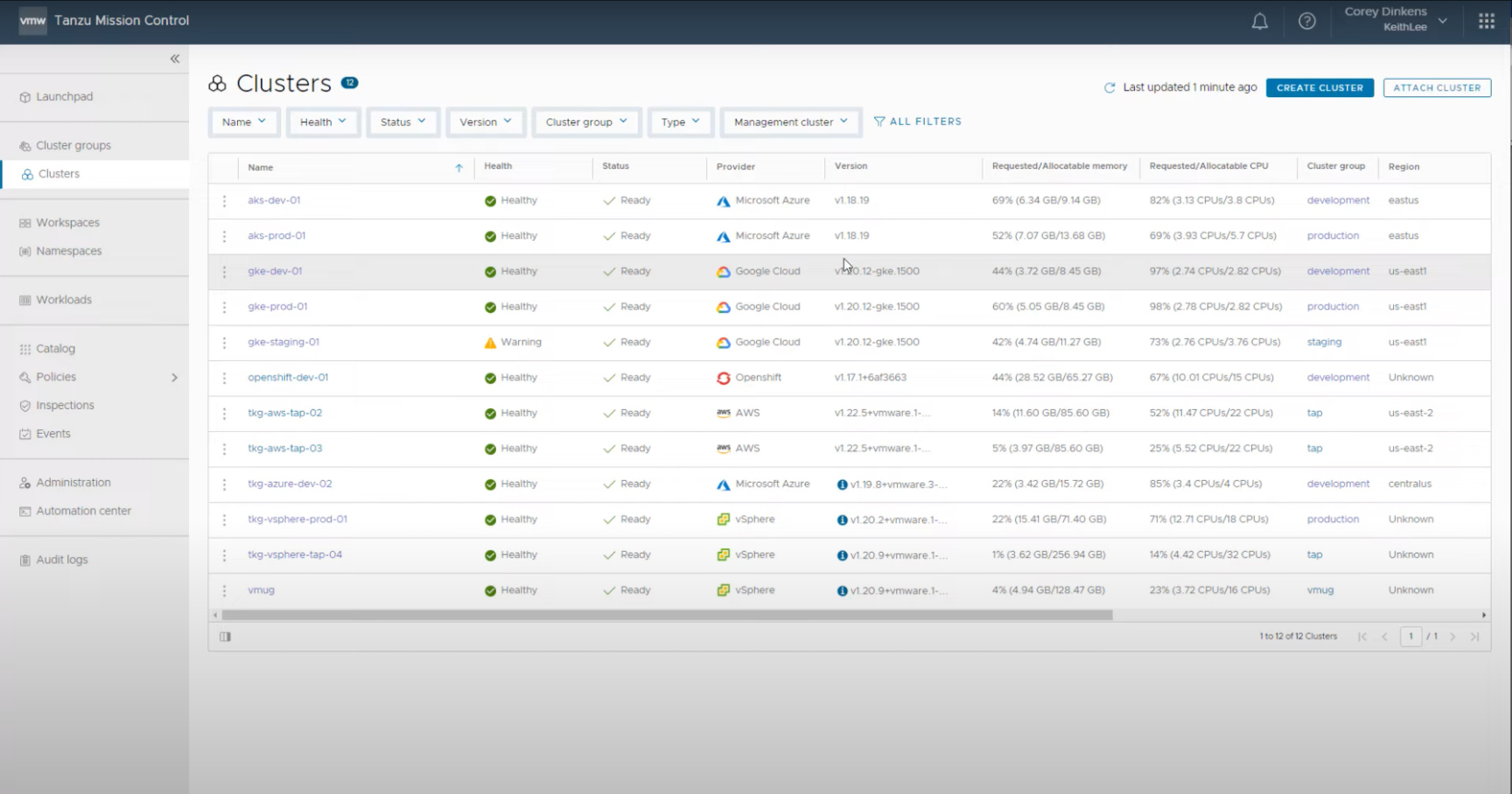Open actions menu for the vmug row
The height and width of the screenshot is (794, 1512).
click(224, 591)
